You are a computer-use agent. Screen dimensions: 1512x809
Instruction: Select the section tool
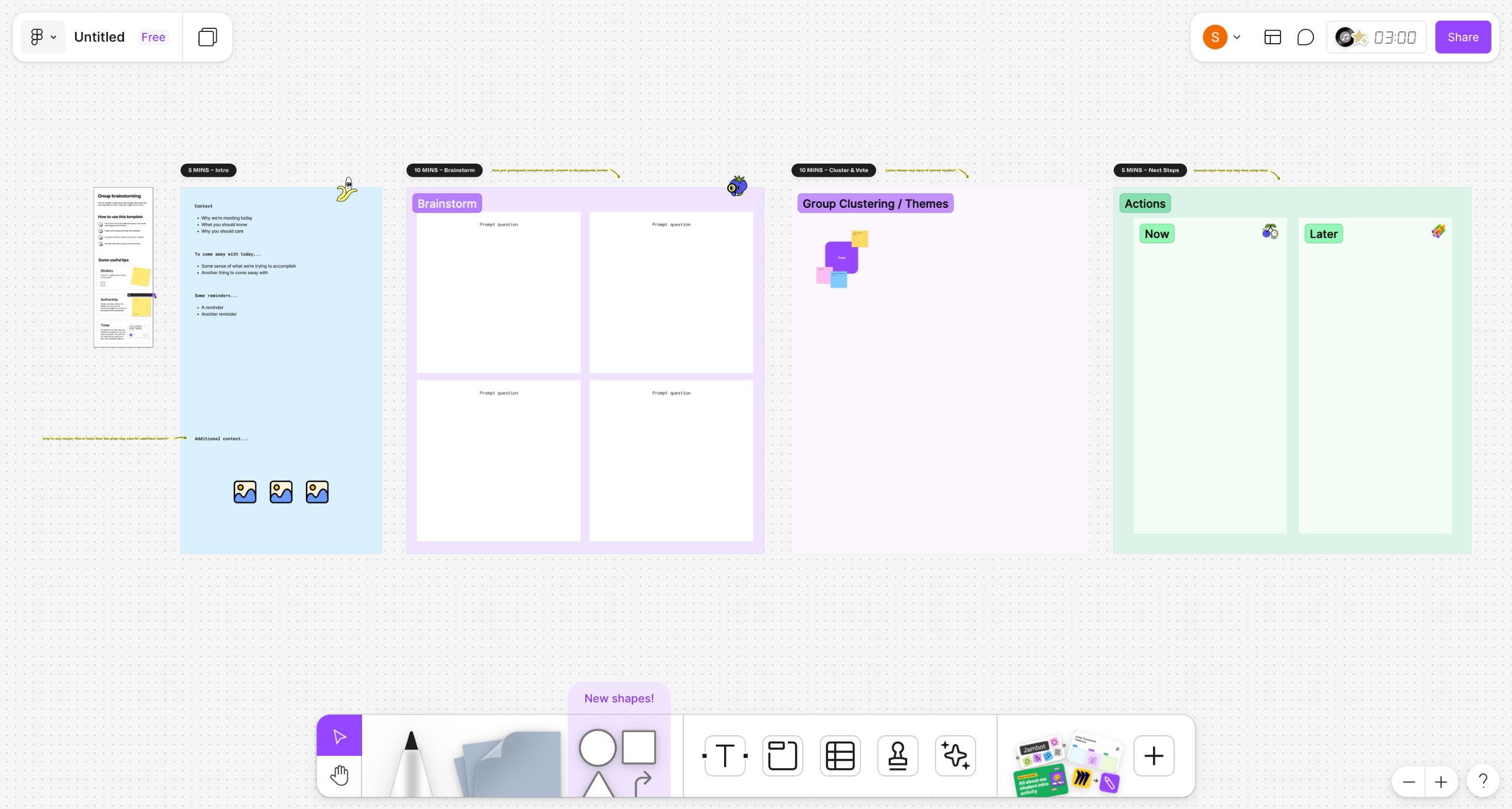coord(783,756)
